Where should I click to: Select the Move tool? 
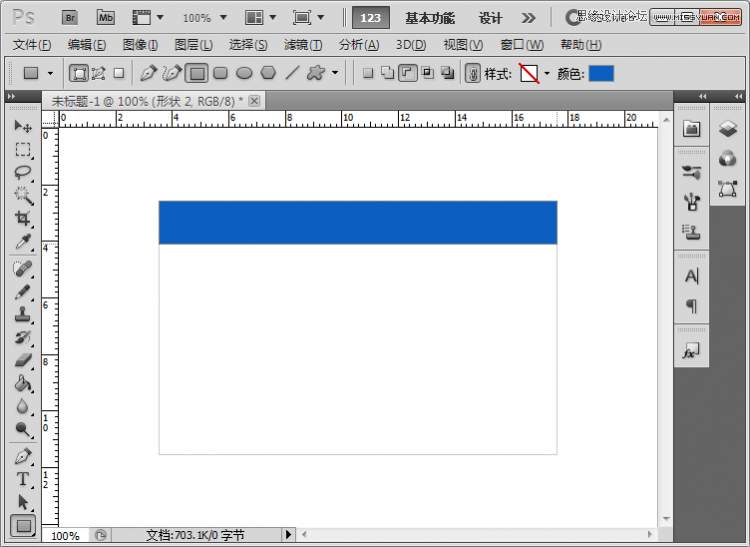point(23,127)
